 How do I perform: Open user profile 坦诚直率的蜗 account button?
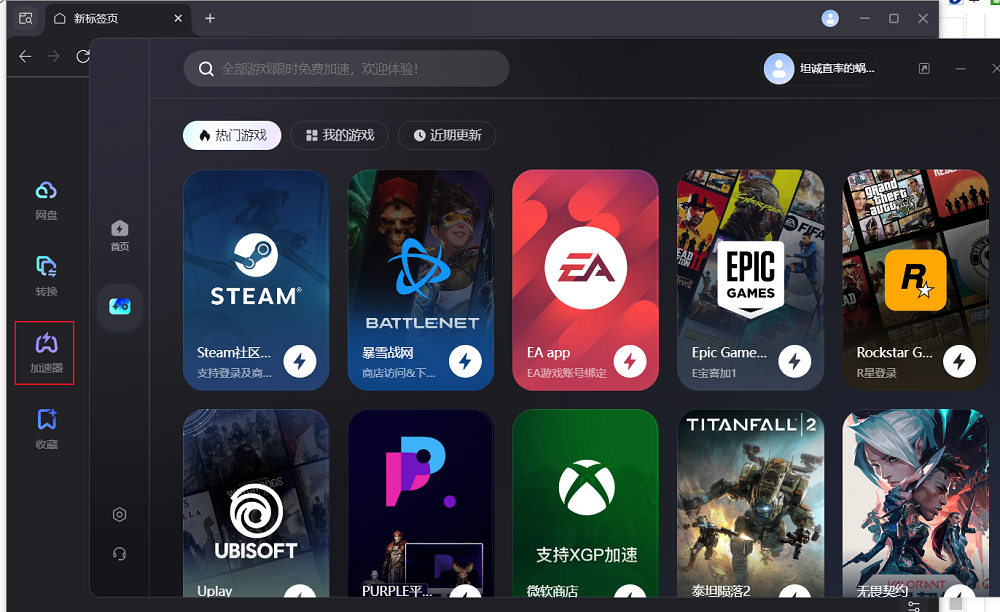click(821, 68)
